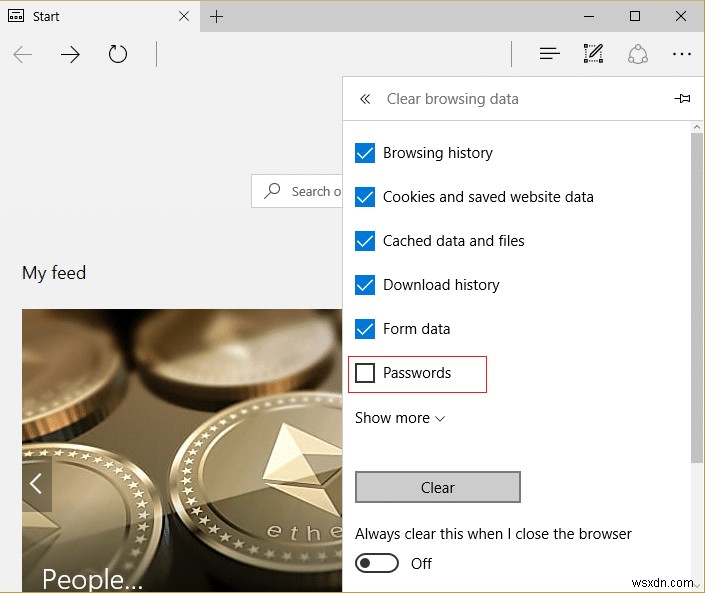Click the Share icon in the toolbar
705x593 pixels.
pos(638,54)
